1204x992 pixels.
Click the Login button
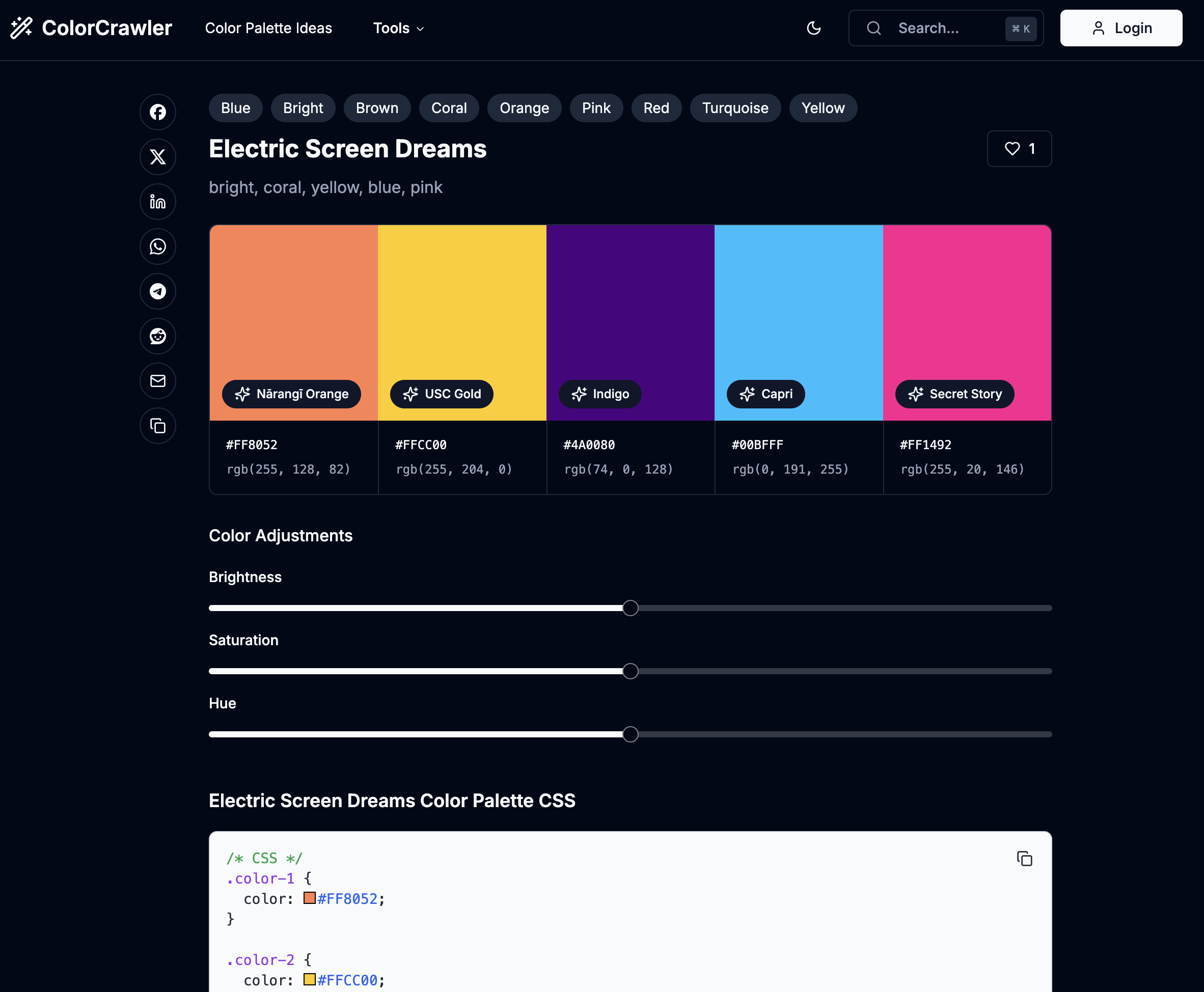tap(1120, 28)
